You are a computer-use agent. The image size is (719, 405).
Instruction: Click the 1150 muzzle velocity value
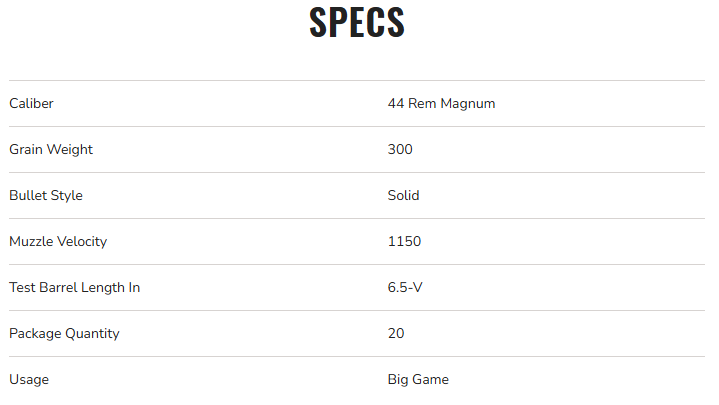(404, 241)
